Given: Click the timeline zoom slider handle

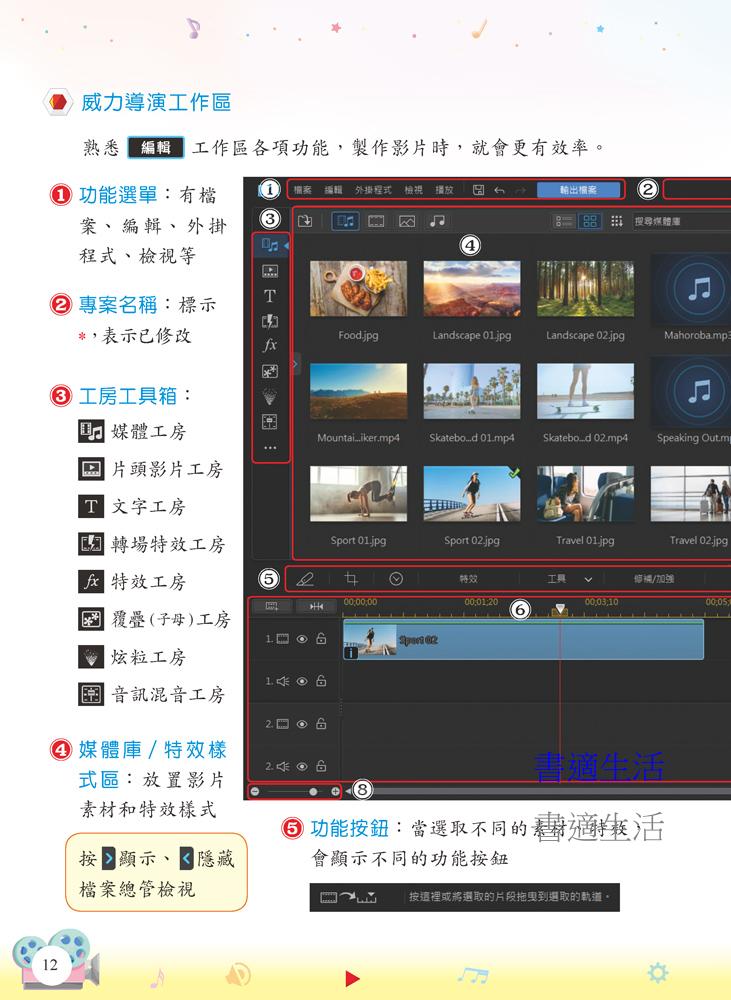Looking at the screenshot, I should (x=313, y=791).
